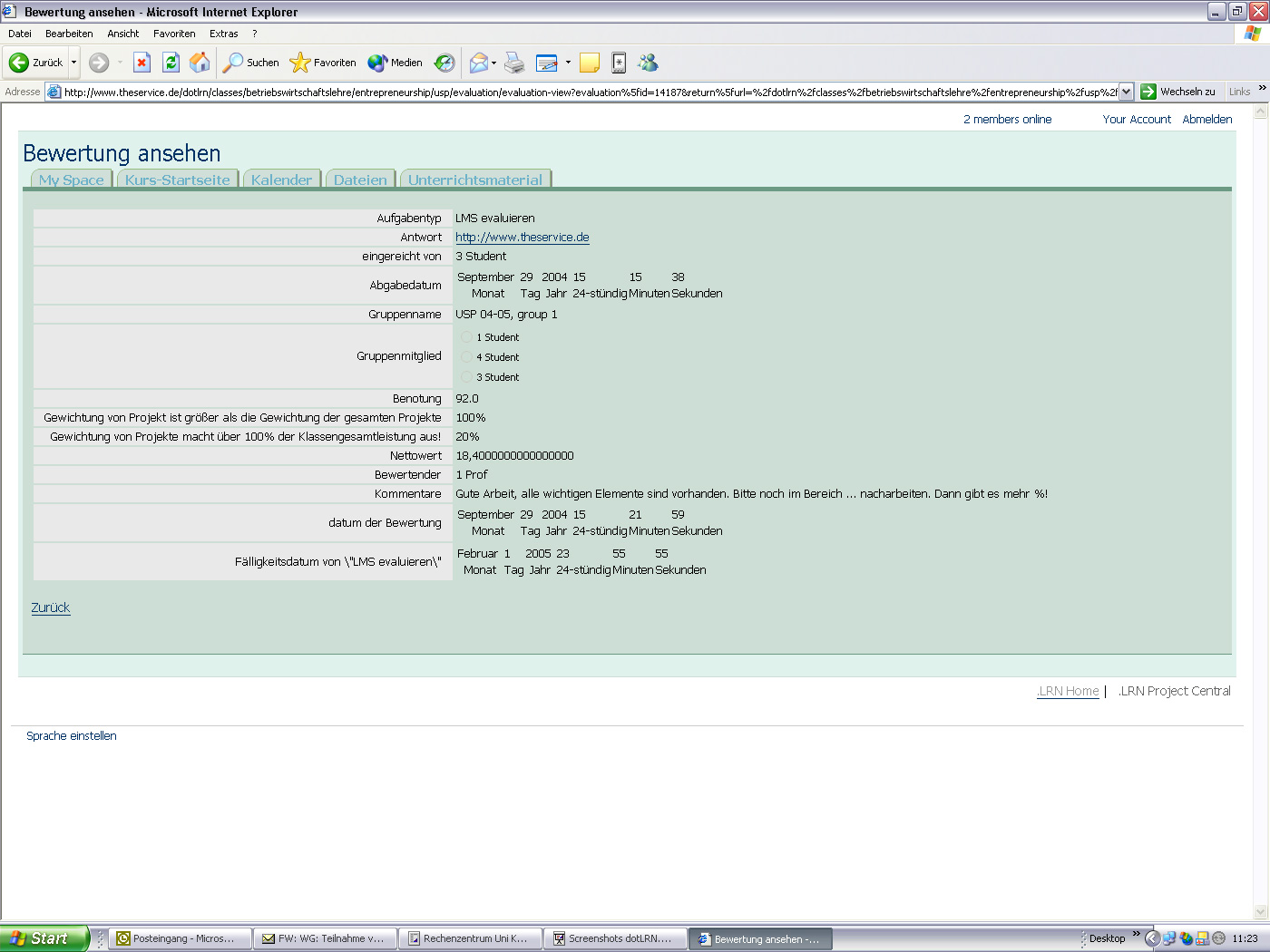Open the Favoriten panel icon
Viewport: 1270px width, 952px height.
[x=323, y=63]
